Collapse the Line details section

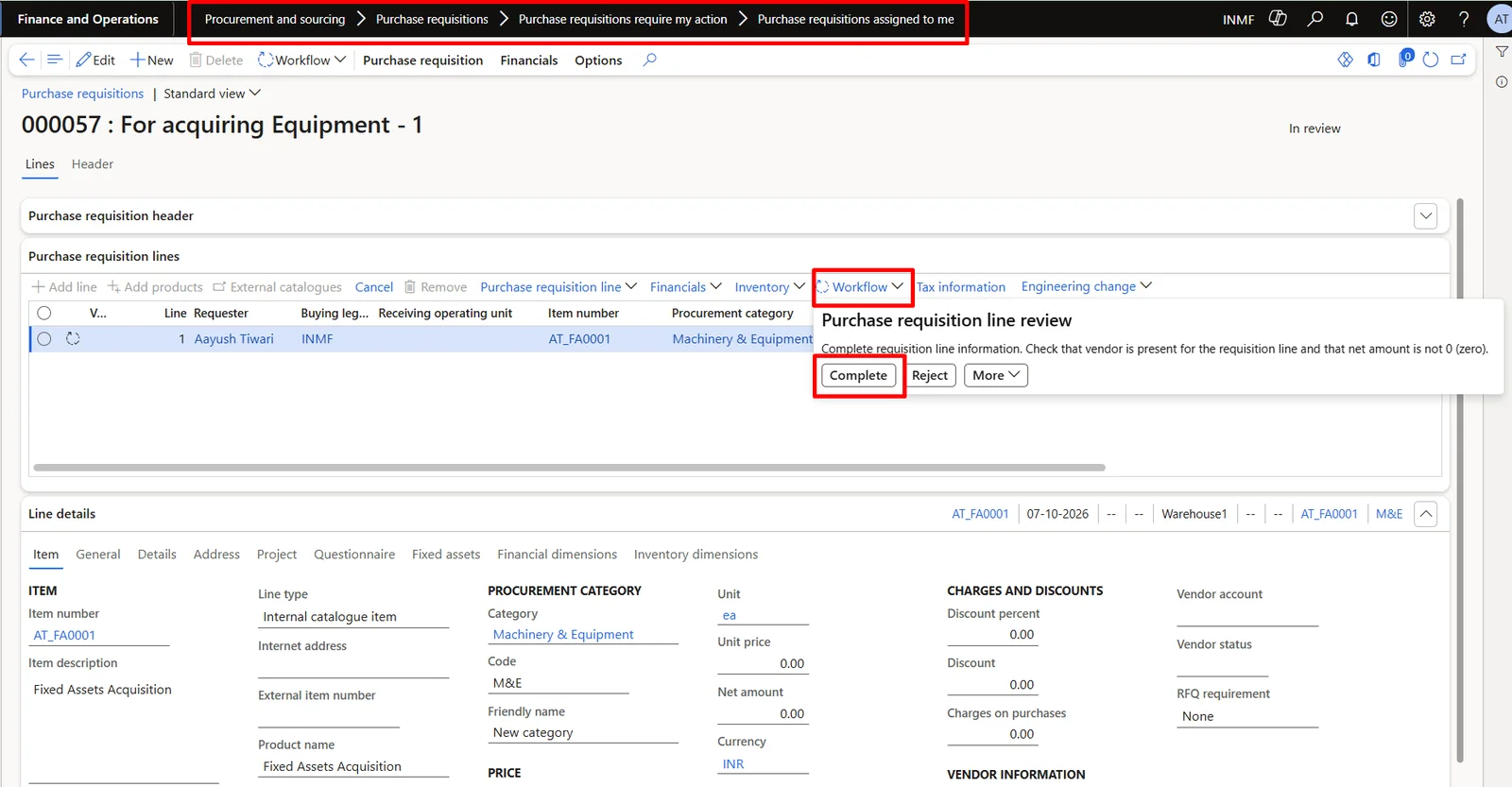click(x=1426, y=514)
